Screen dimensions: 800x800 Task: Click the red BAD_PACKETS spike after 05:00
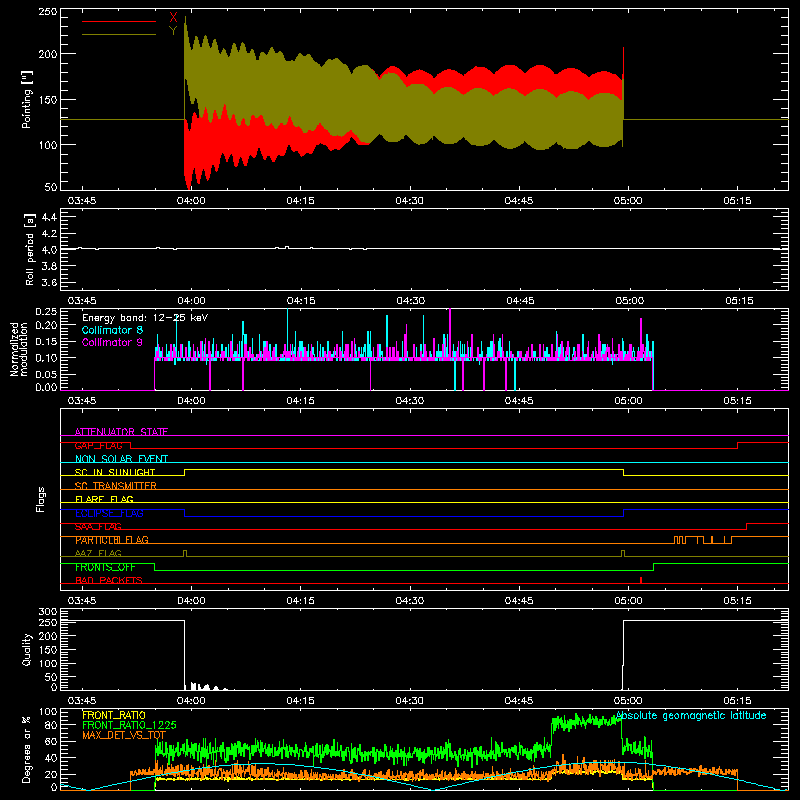point(641,580)
